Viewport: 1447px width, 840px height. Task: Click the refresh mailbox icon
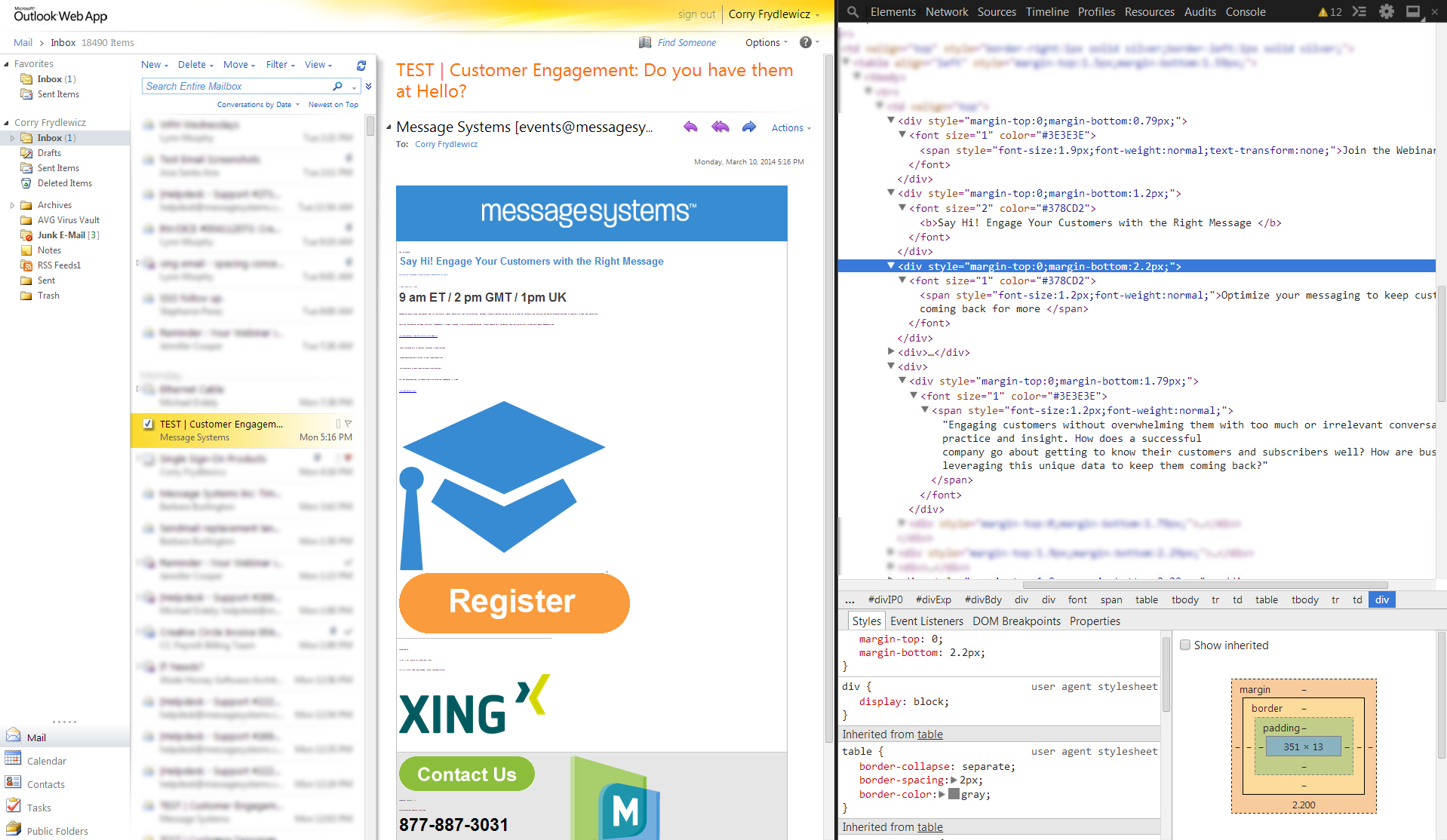pos(361,66)
